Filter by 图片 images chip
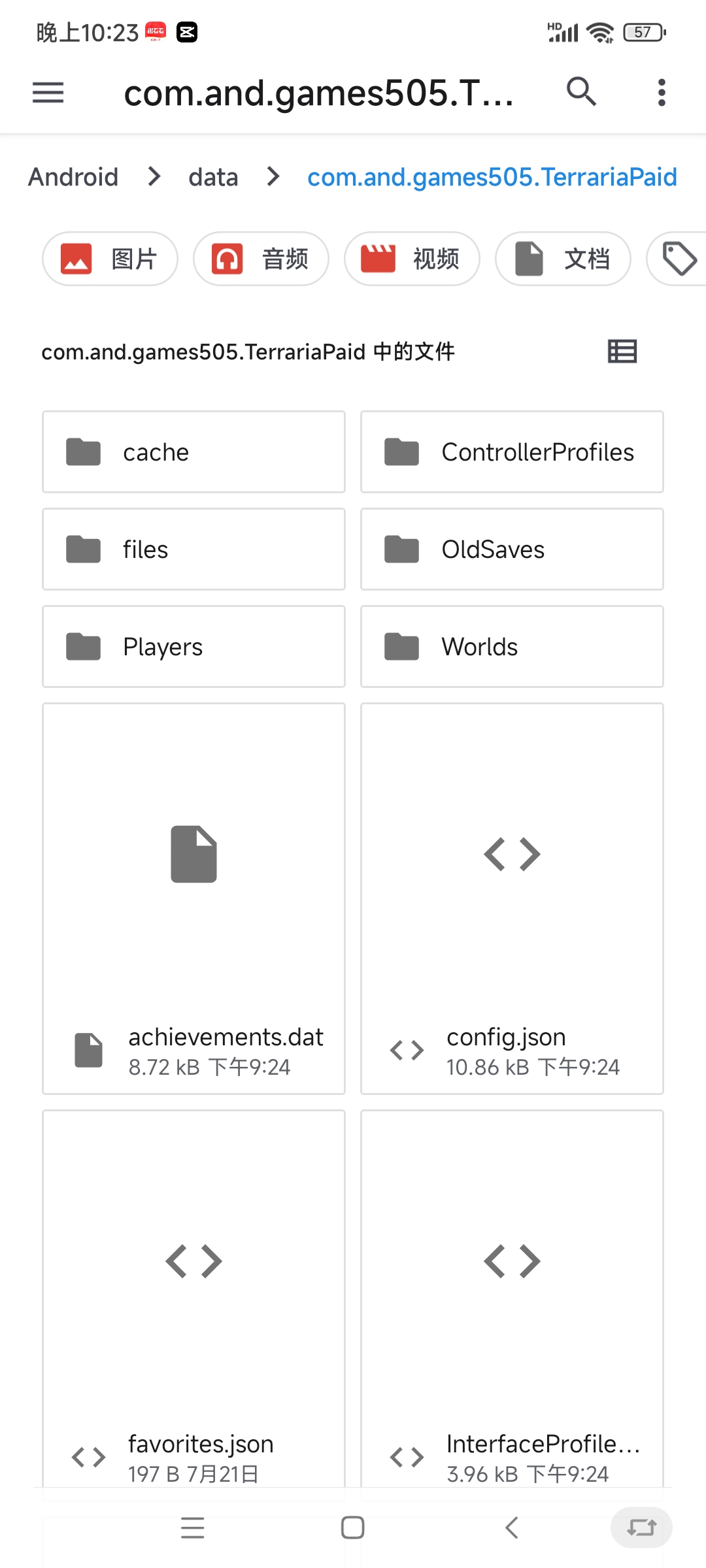 (x=110, y=259)
